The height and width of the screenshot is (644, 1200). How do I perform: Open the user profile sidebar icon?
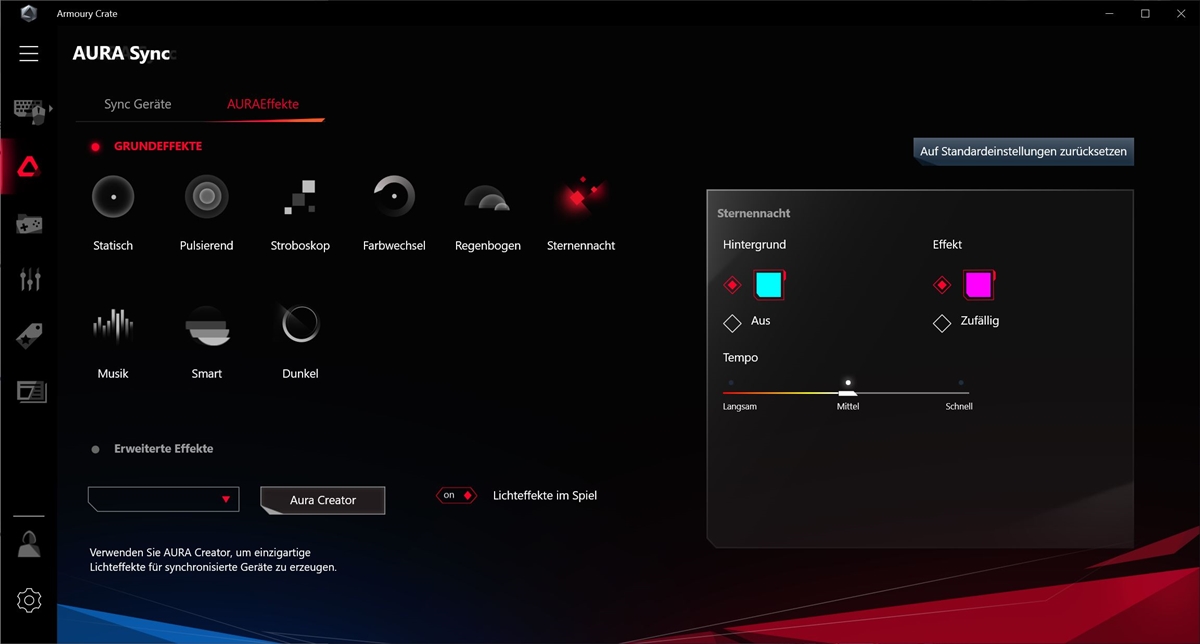29,545
